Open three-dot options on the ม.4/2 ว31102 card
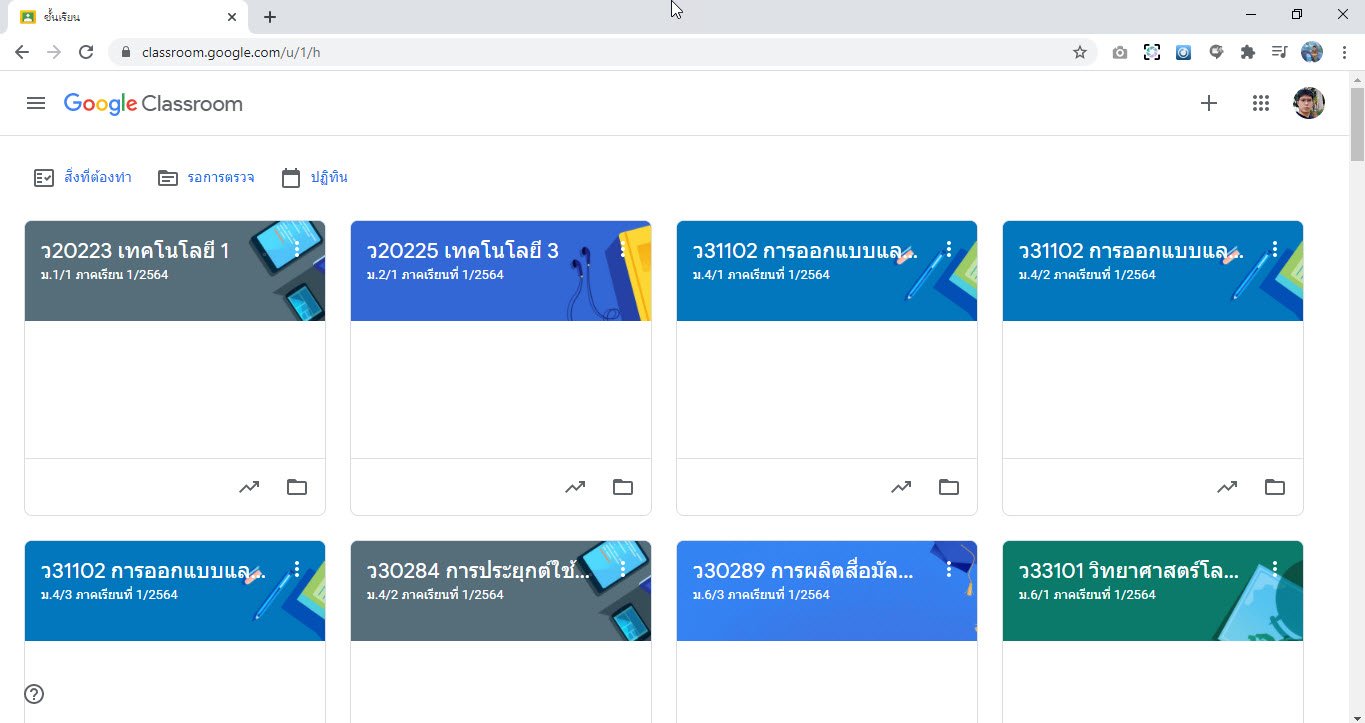Screen dimensions: 1365x723 [x=1275, y=249]
